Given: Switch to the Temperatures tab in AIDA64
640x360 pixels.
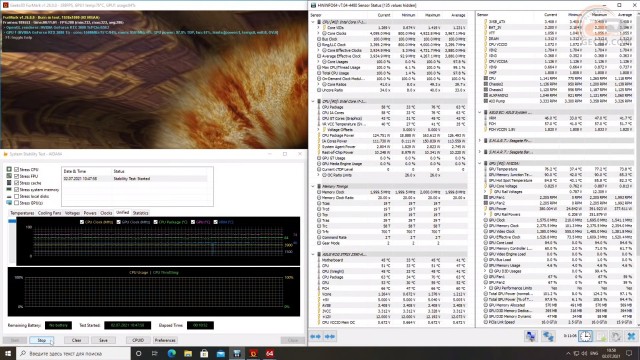Looking at the screenshot, I should tap(22, 213).
